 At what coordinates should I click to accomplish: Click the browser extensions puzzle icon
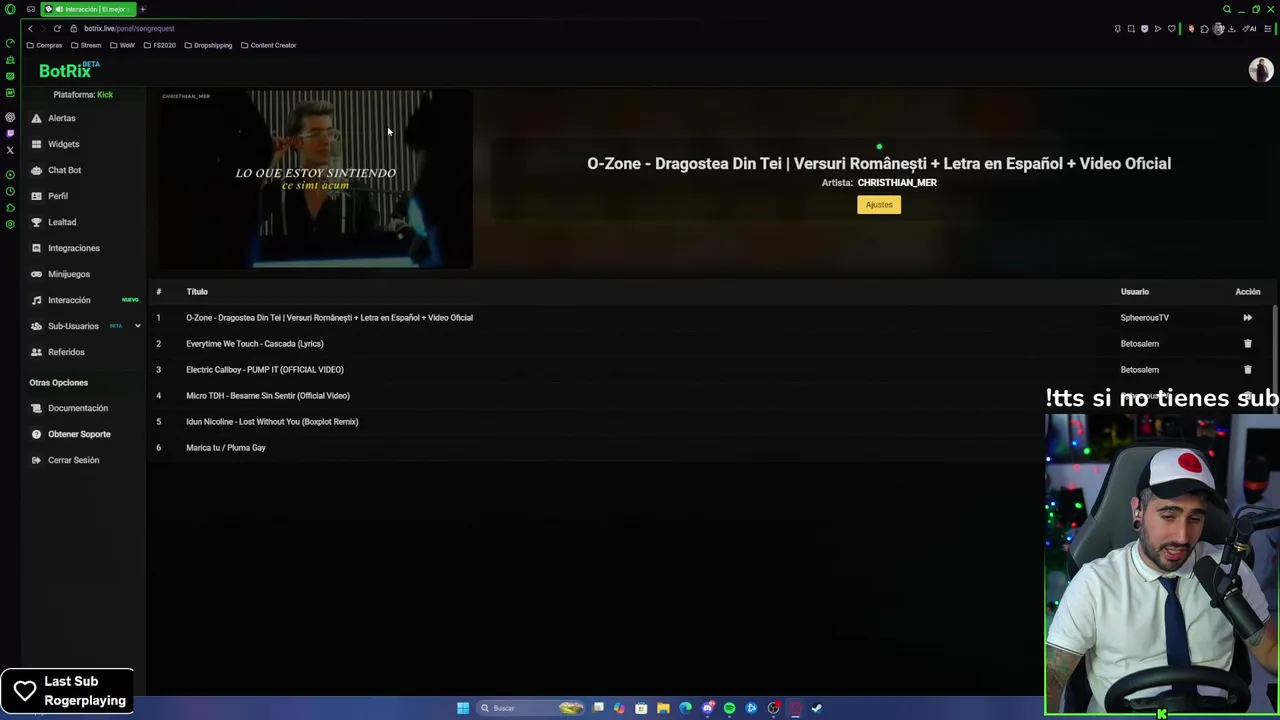[x=1204, y=29]
